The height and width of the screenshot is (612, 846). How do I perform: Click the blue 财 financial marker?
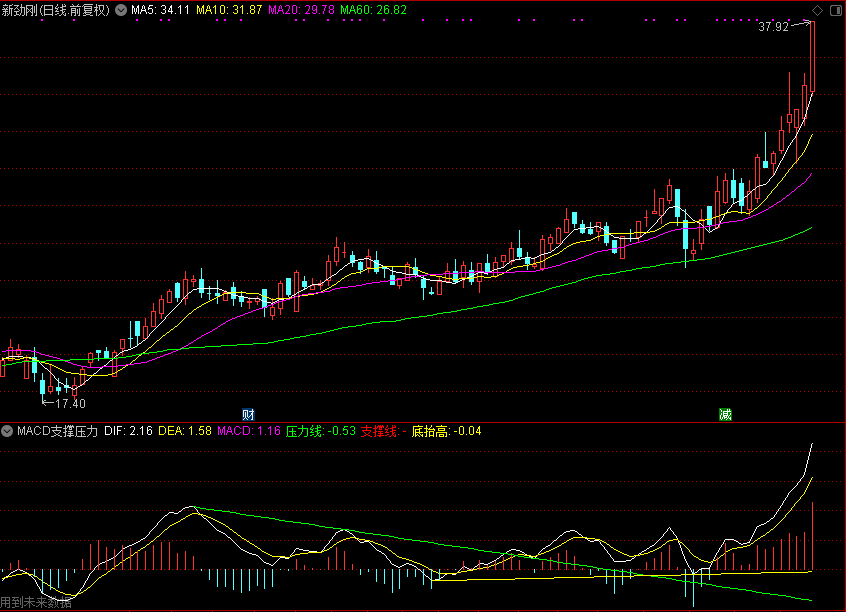[248, 414]
